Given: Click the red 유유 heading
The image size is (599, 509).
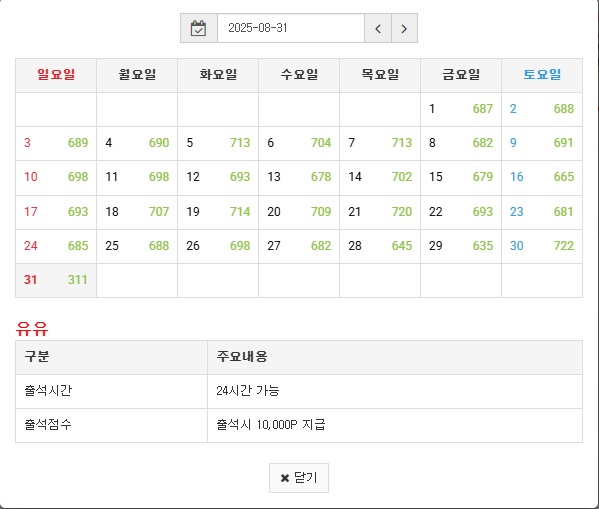Looking at the screenshot, I should click(32, 329).
